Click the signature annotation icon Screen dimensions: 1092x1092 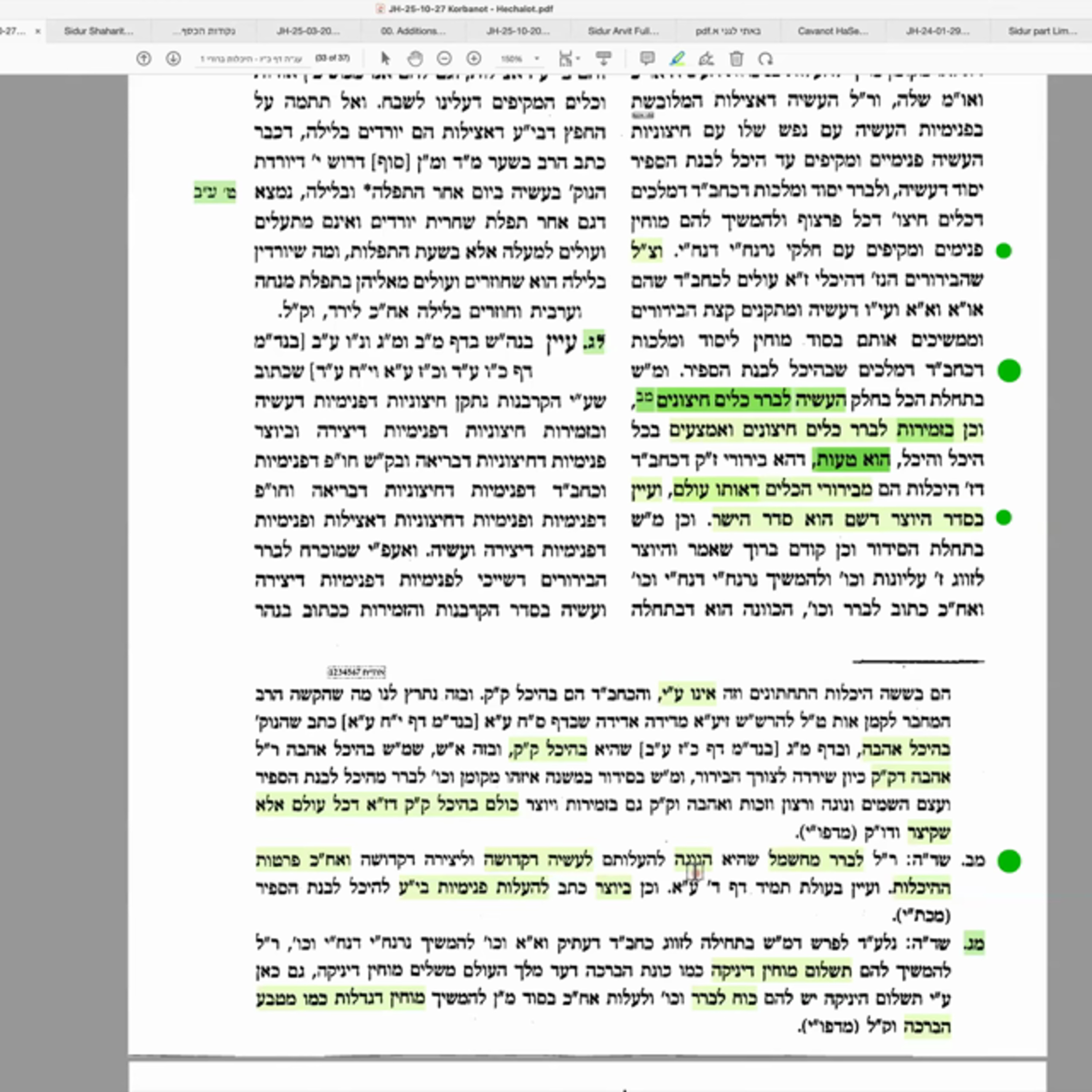[707, 58]
